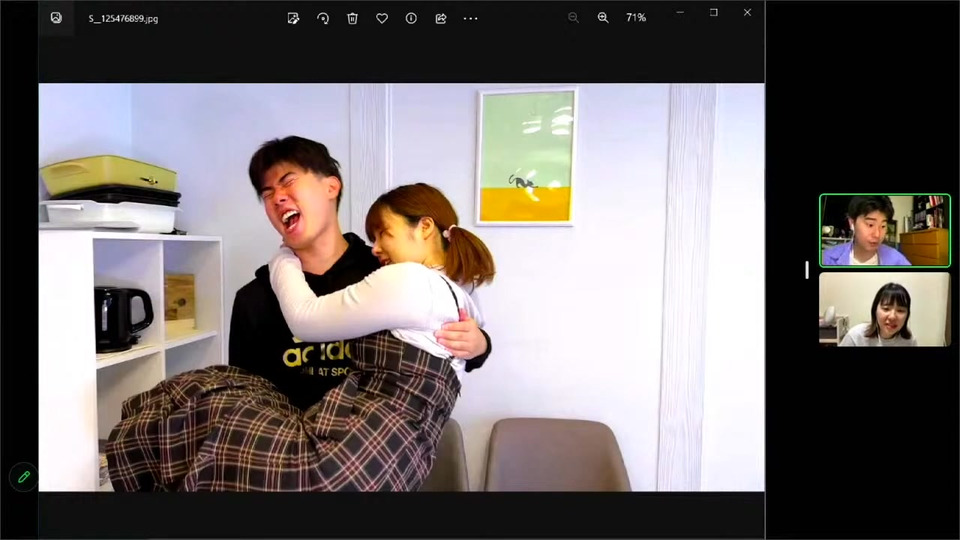This screenshot has height=540, width=960.
Task: Click the white handle beside the video thumbnails
Action: [807, 270]
